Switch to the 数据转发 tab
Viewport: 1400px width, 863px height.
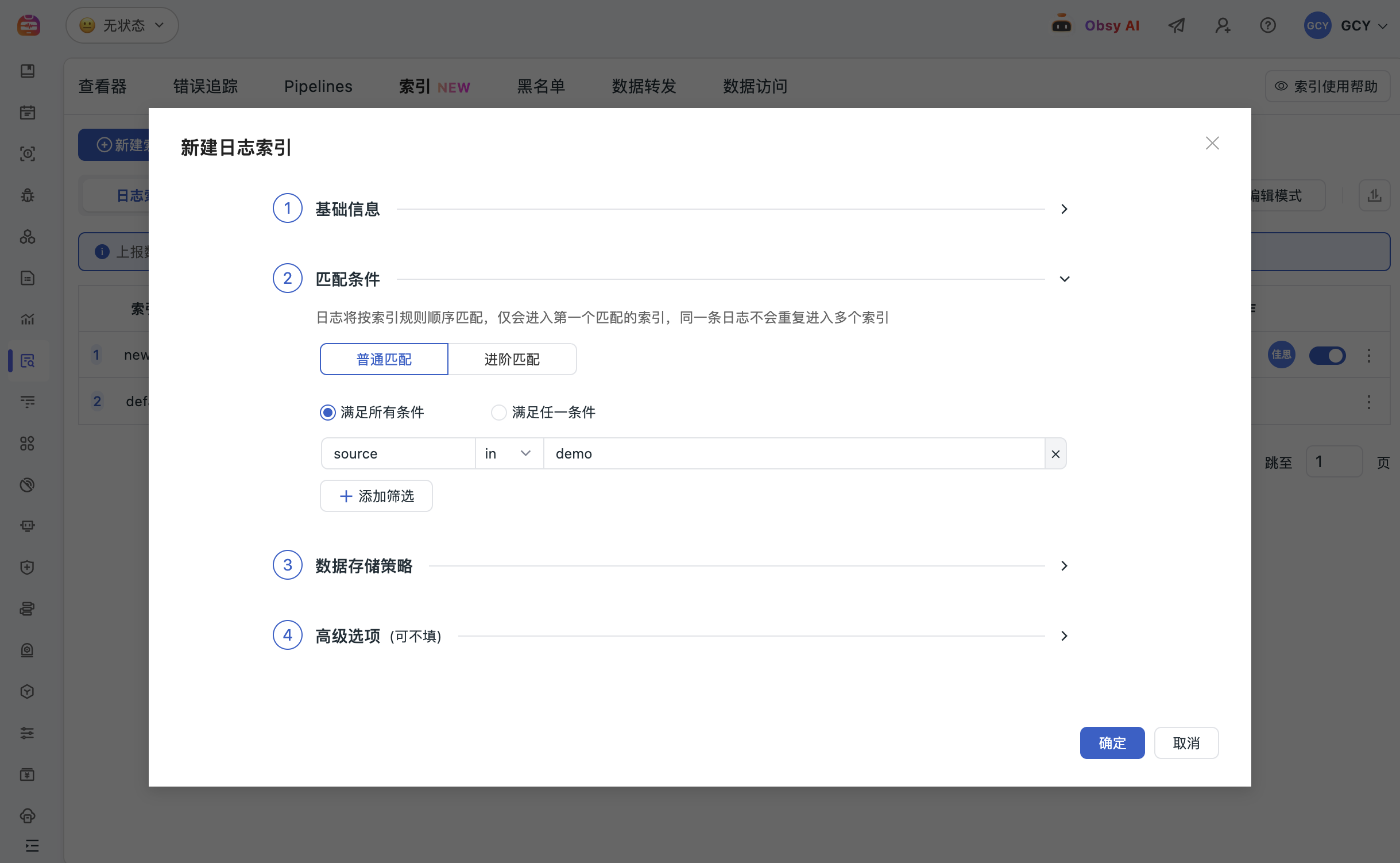click(x=644, y=86)
